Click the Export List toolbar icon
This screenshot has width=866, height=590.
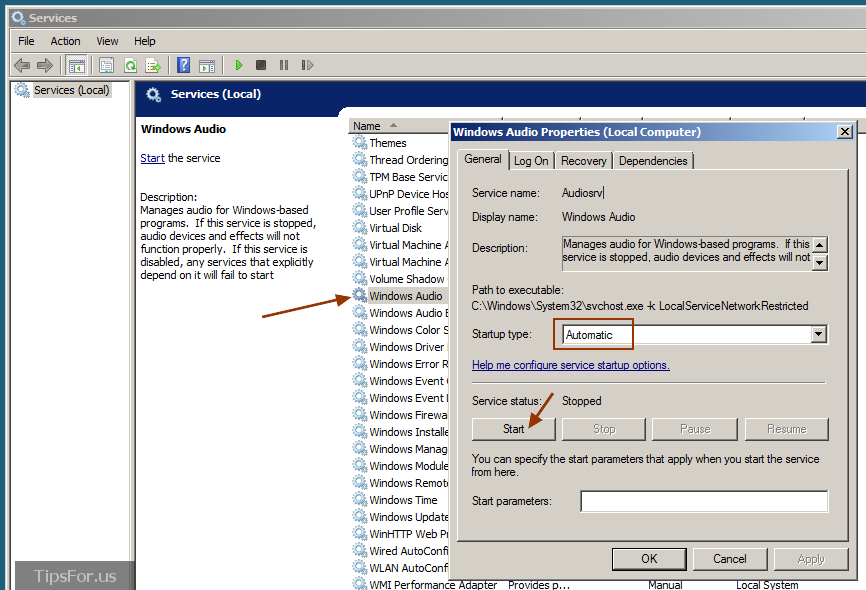point(153,65)
